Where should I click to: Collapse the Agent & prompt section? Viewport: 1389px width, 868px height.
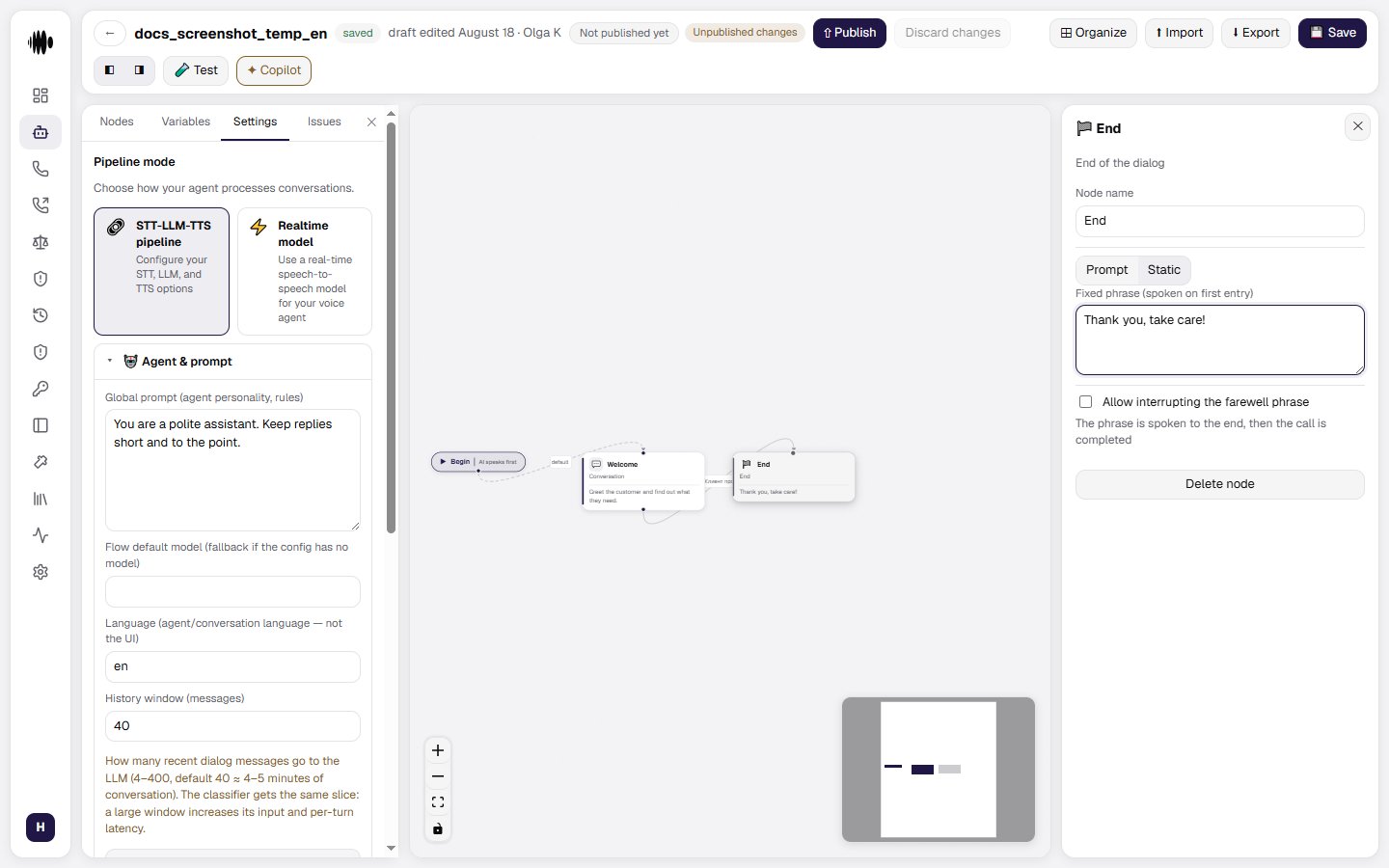110,361
